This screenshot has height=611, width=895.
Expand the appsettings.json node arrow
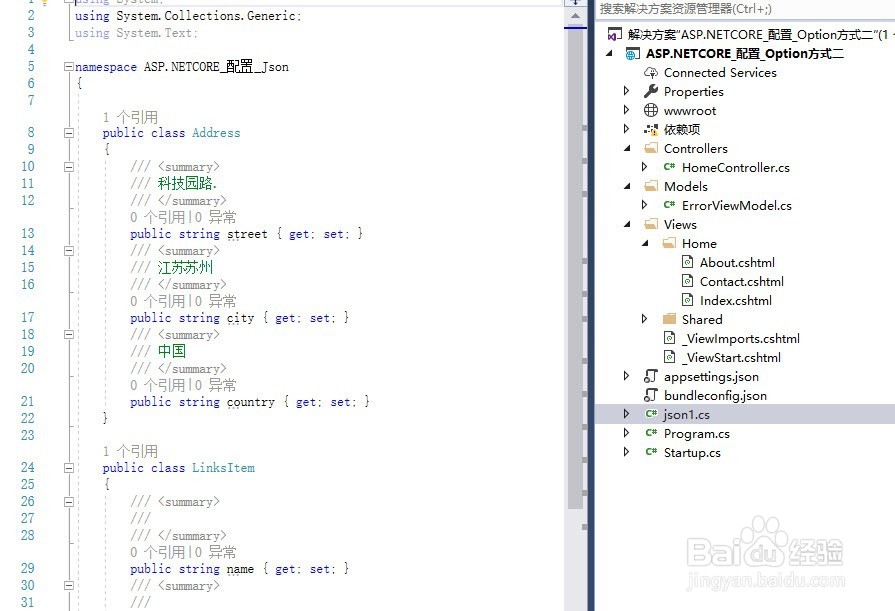click(x=626, y=376)
